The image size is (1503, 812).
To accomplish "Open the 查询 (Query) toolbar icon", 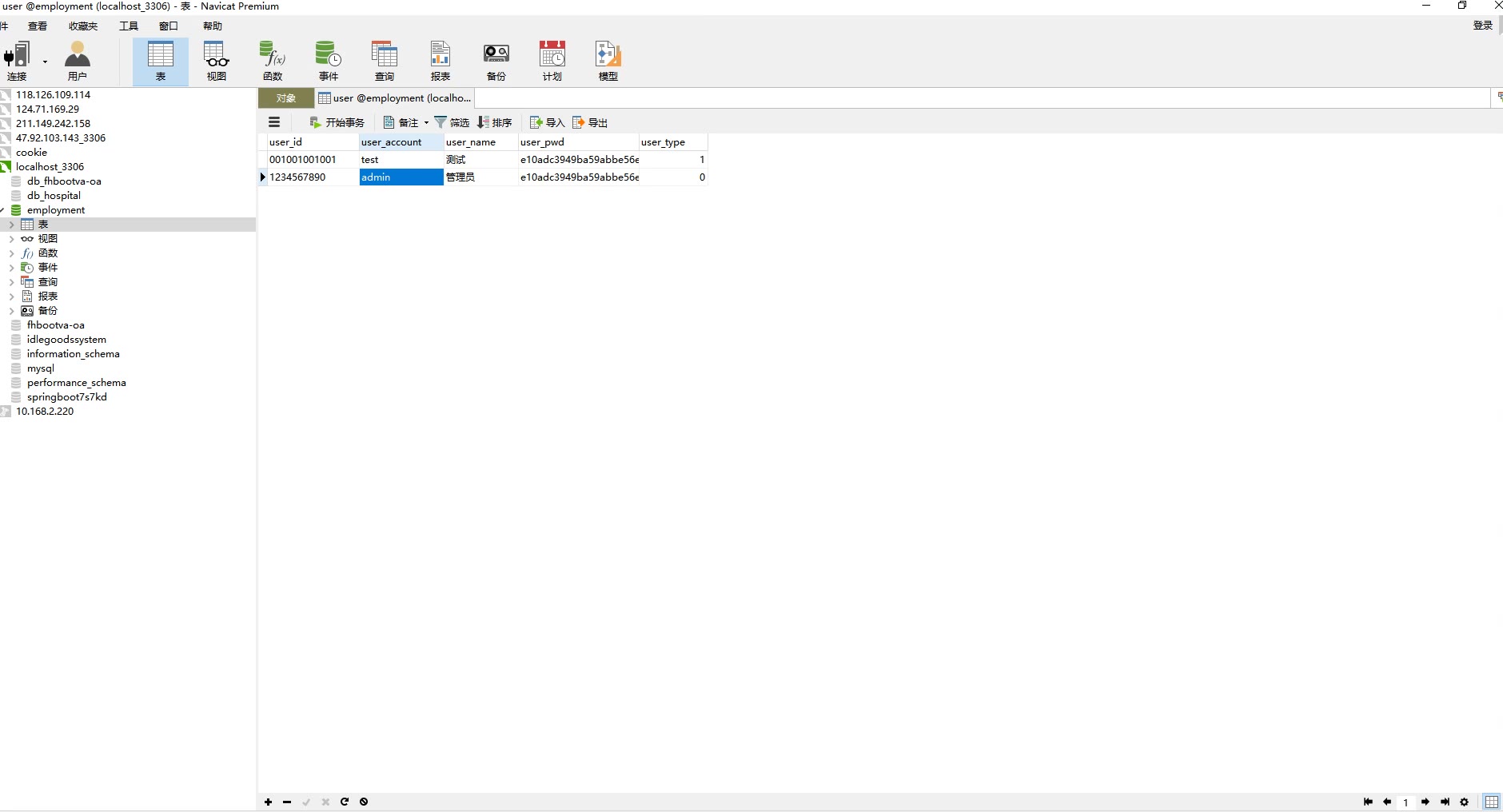I will (385, 62).
